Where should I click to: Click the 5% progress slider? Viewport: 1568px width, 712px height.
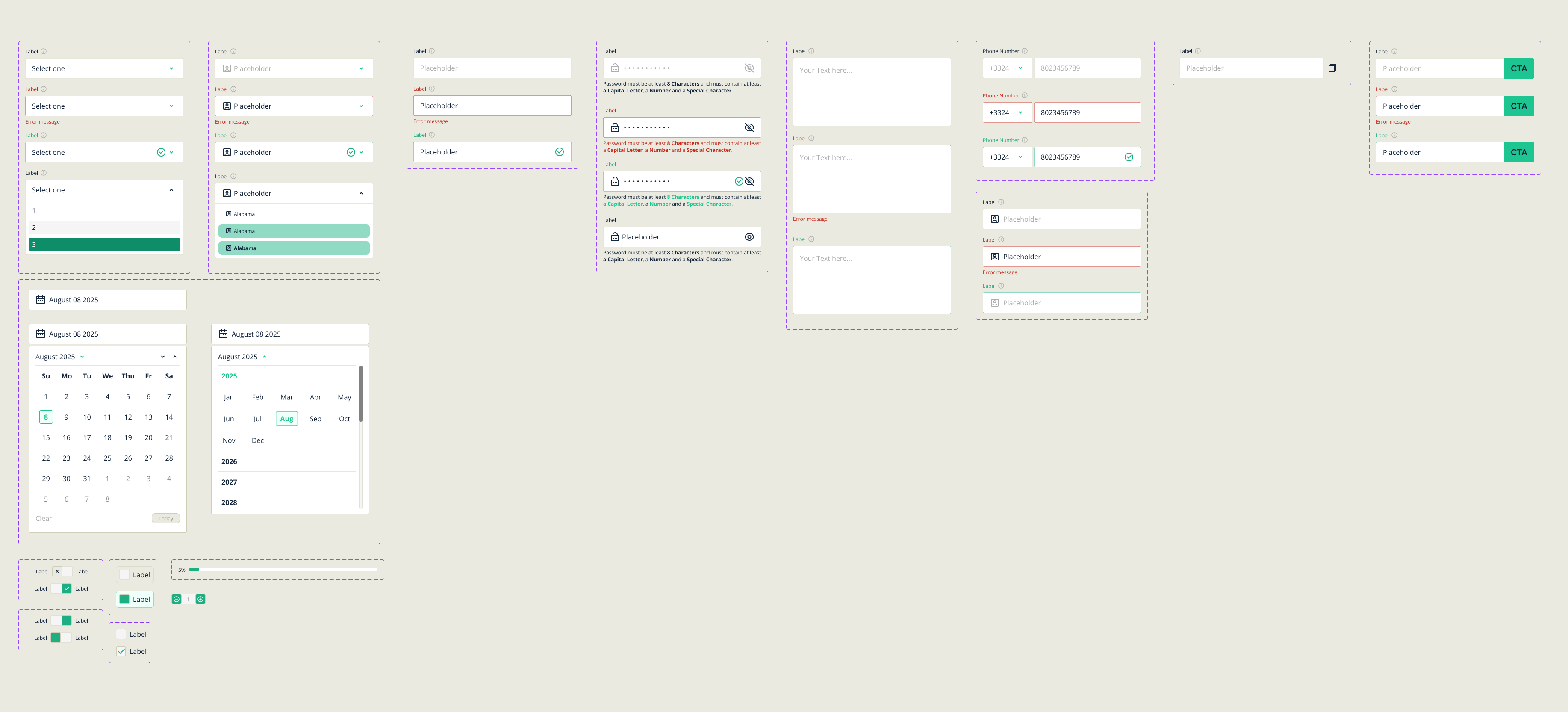pyautogui.click(x=194, y=570)
